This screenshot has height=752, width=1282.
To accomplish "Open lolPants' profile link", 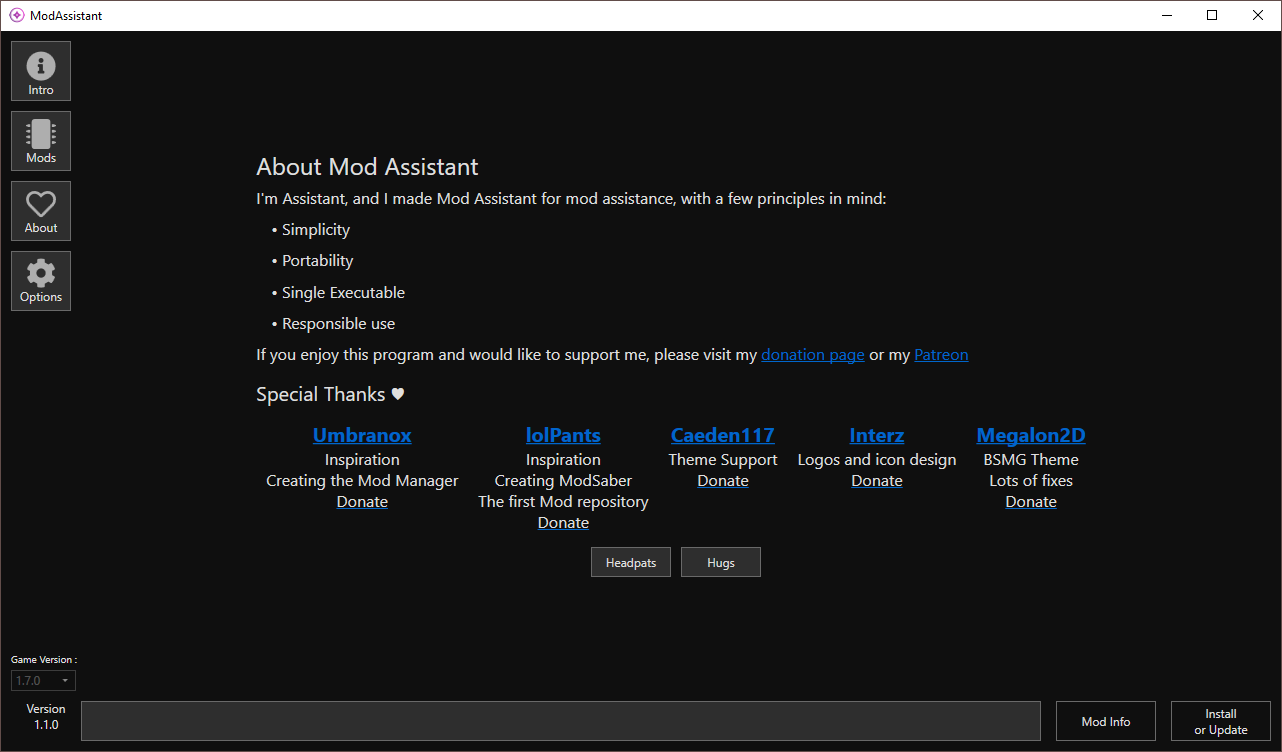I will [x=563, y=435].
